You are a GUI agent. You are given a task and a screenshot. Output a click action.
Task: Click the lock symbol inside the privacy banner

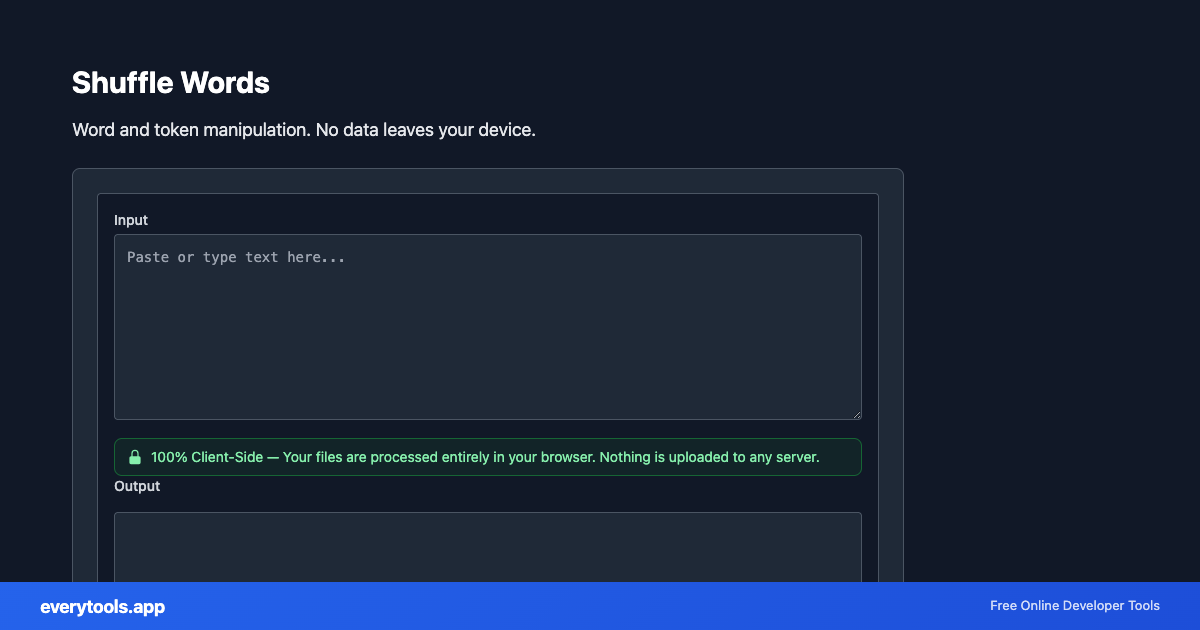136,457
